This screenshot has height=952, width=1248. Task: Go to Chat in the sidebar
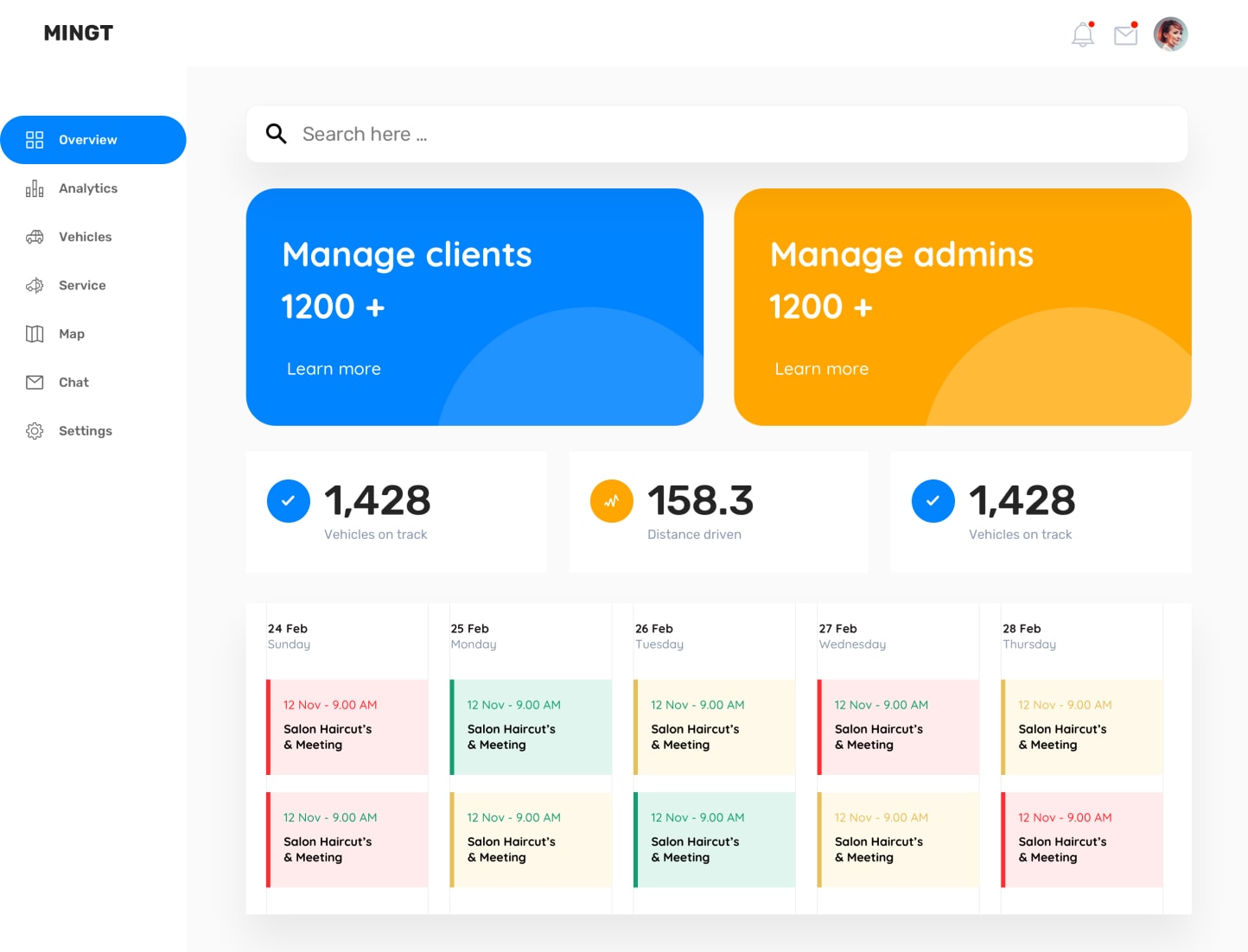(73, 383)
